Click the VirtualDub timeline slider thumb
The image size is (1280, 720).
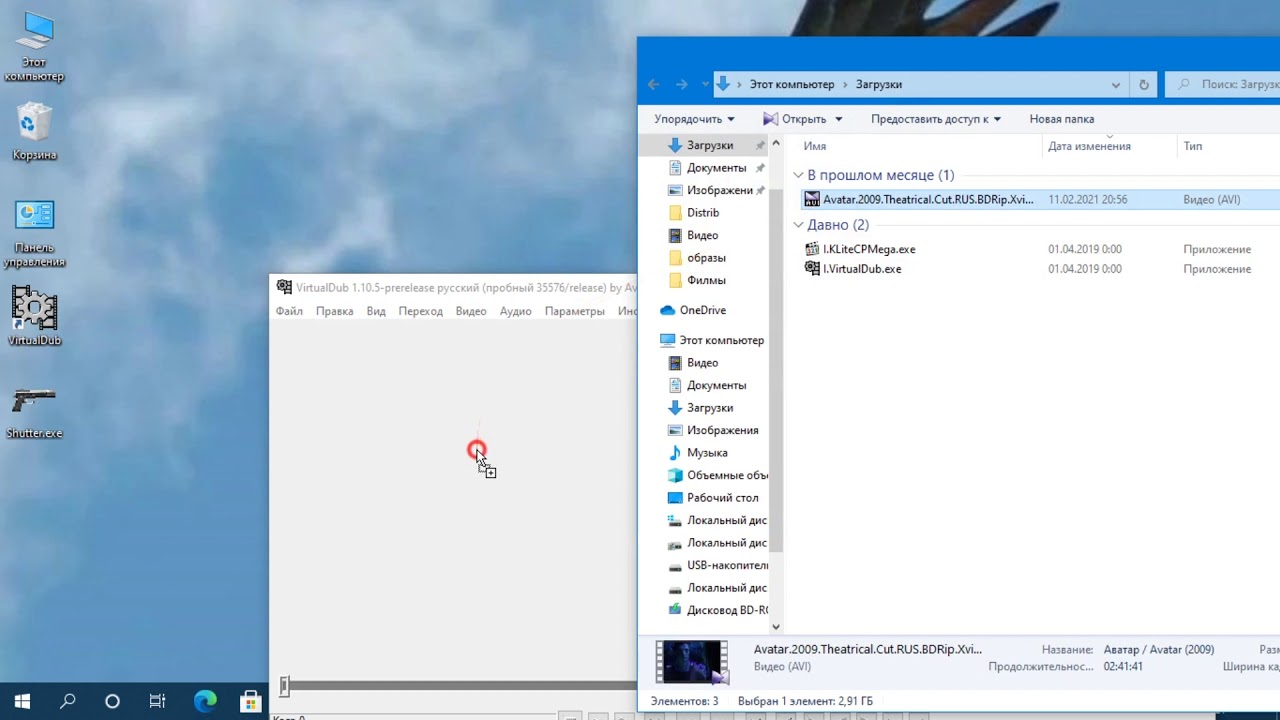[284, 686]
